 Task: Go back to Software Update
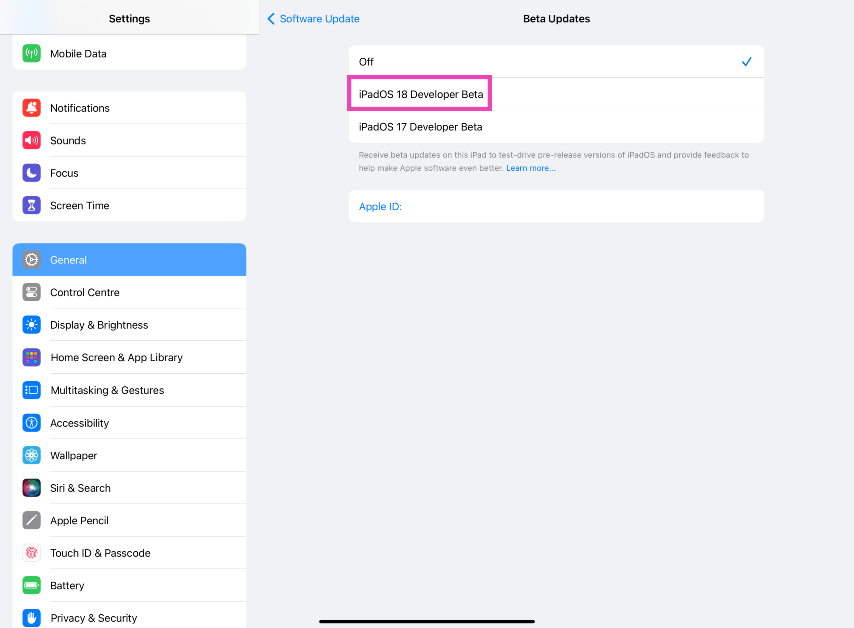[314, 19]
